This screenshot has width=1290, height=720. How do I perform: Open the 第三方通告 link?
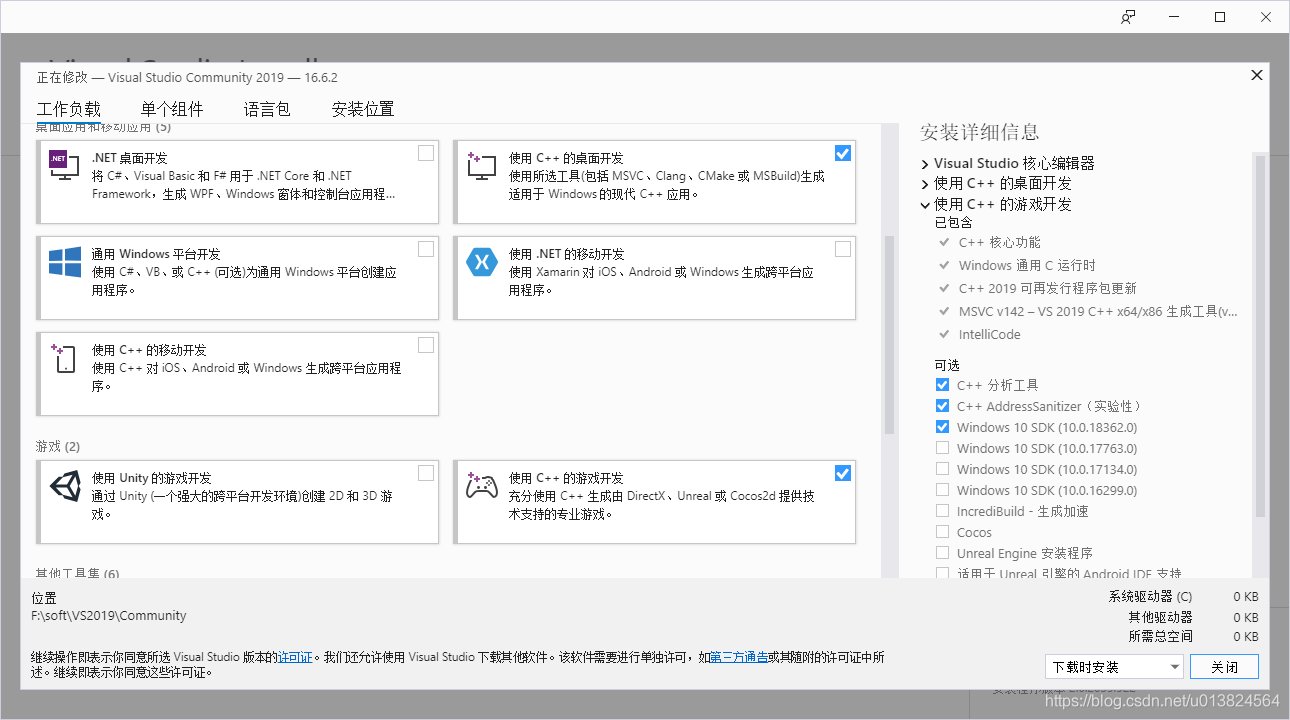tap(739, 657)
